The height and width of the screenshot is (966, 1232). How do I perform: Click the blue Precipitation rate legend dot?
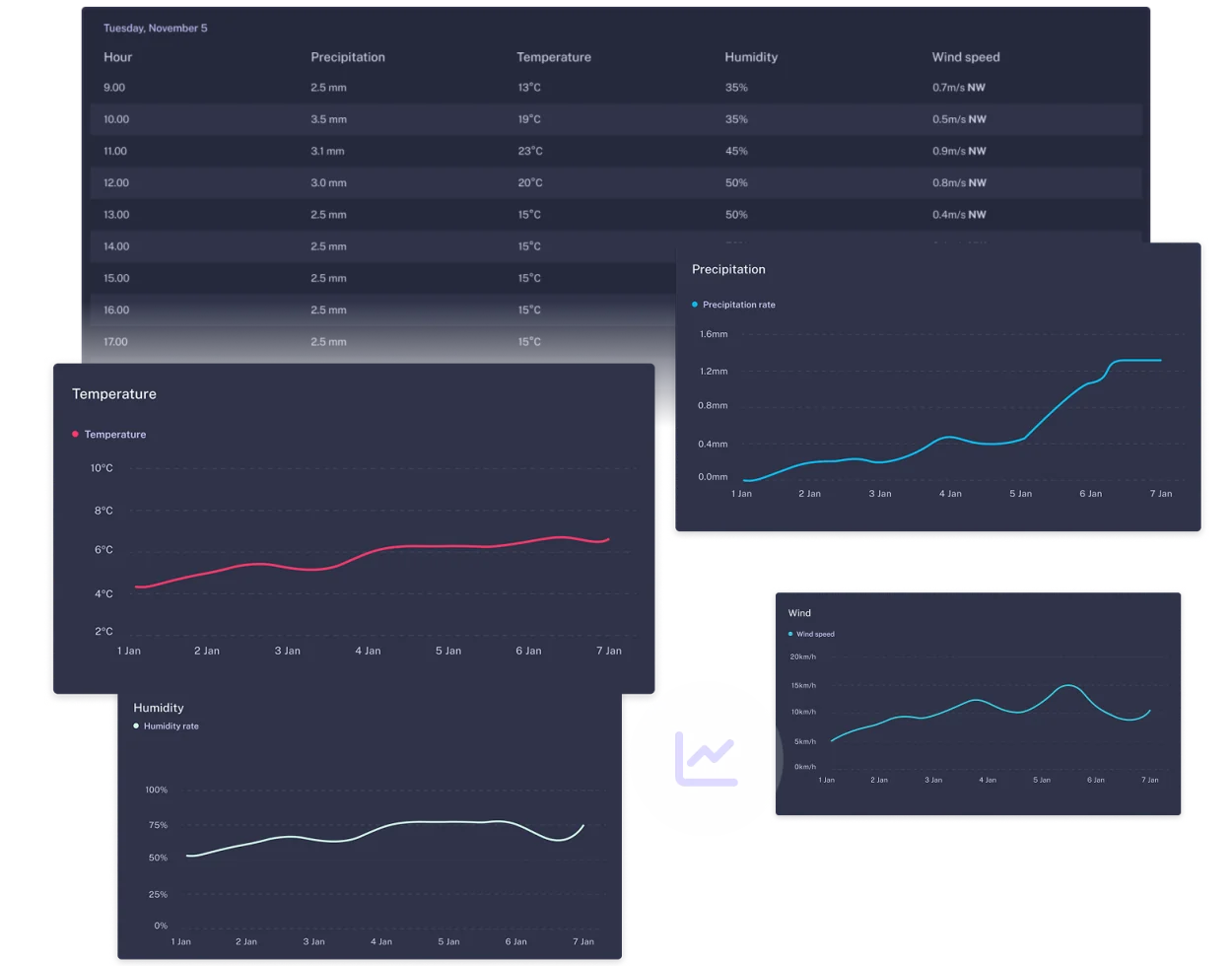695,305
